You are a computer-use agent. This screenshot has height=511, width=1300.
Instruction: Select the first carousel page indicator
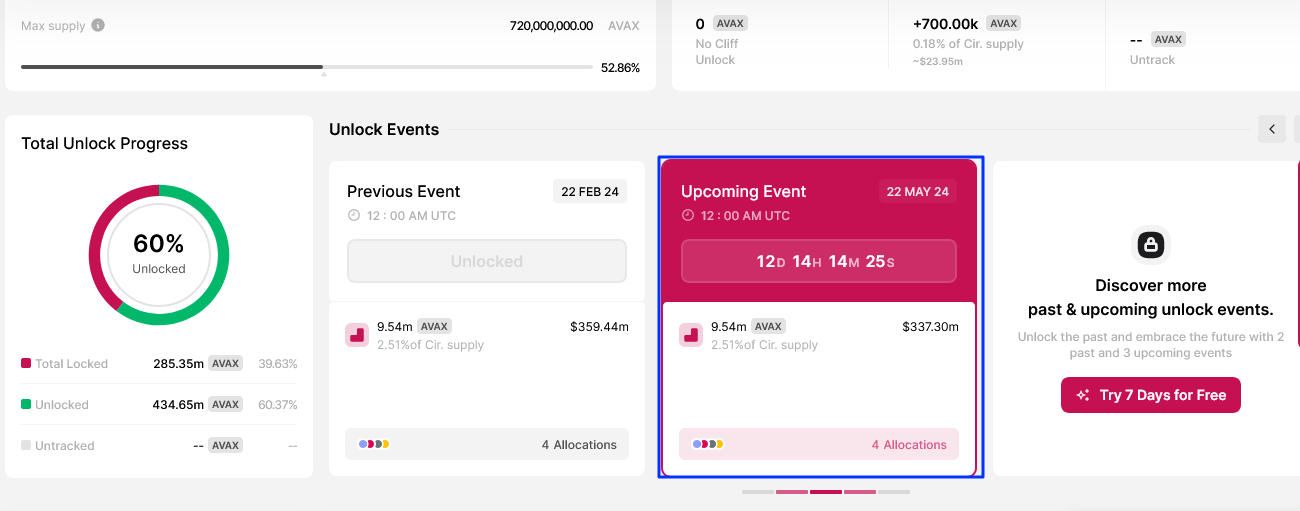pyautogui.click(x=758, y=492)
